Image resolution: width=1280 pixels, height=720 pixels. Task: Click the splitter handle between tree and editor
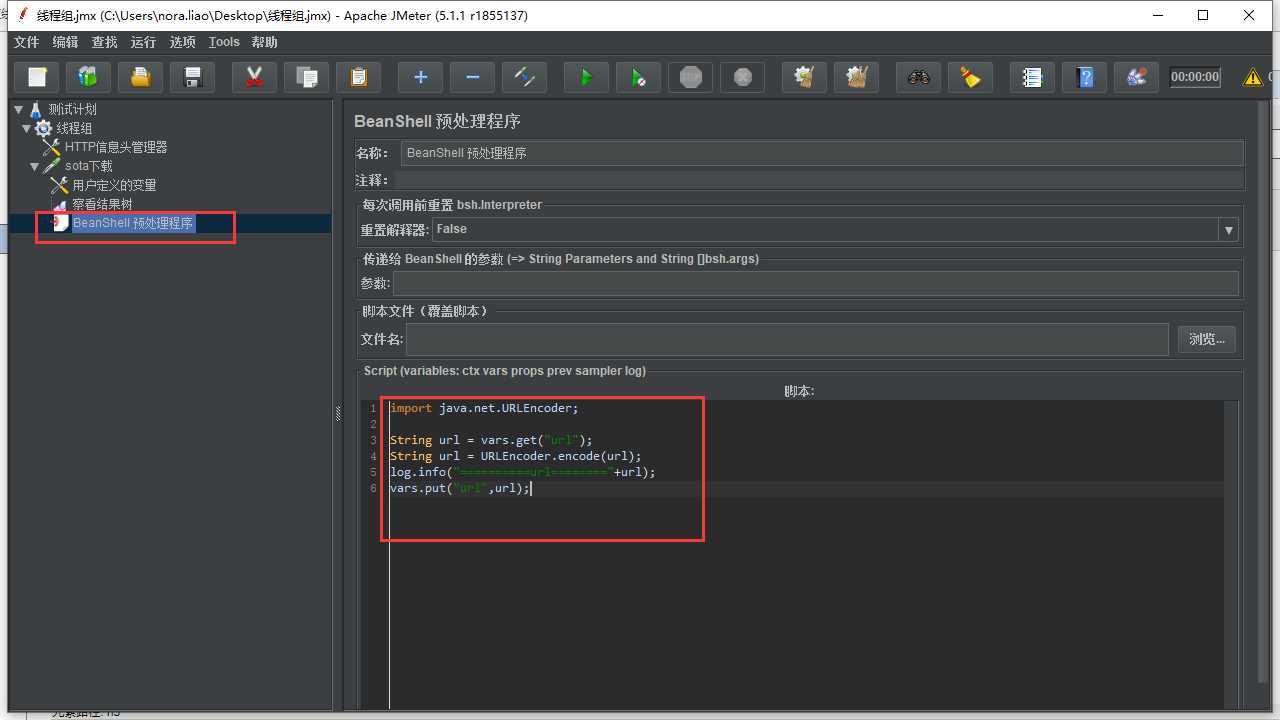tap(338, 413)
